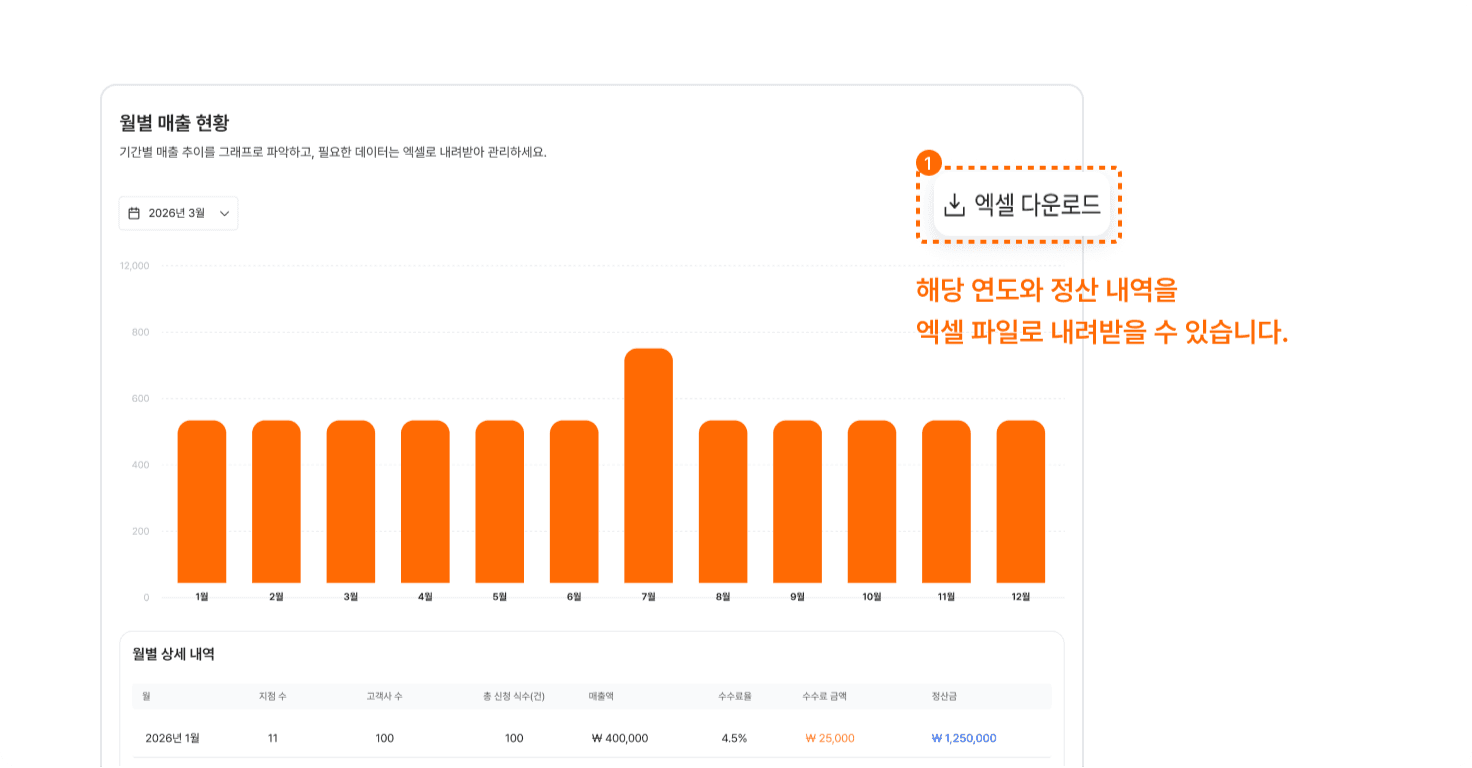Select the 10월 chart bar
This screenshot has height=768, width=1472.
click(x=872, y=502)
